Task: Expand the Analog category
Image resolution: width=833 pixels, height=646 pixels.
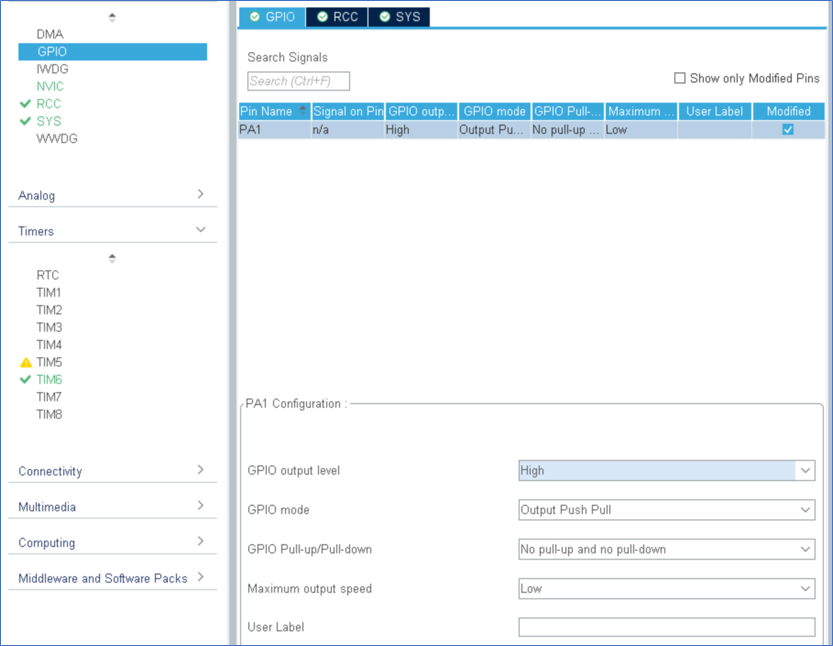Action: pyautogui.click(x=200, y=195)
